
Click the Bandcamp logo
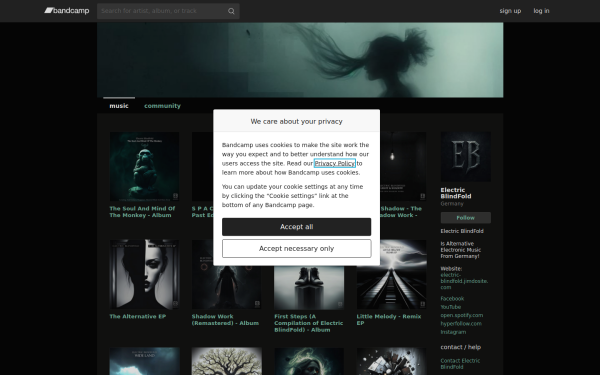(x=67, y=11)
